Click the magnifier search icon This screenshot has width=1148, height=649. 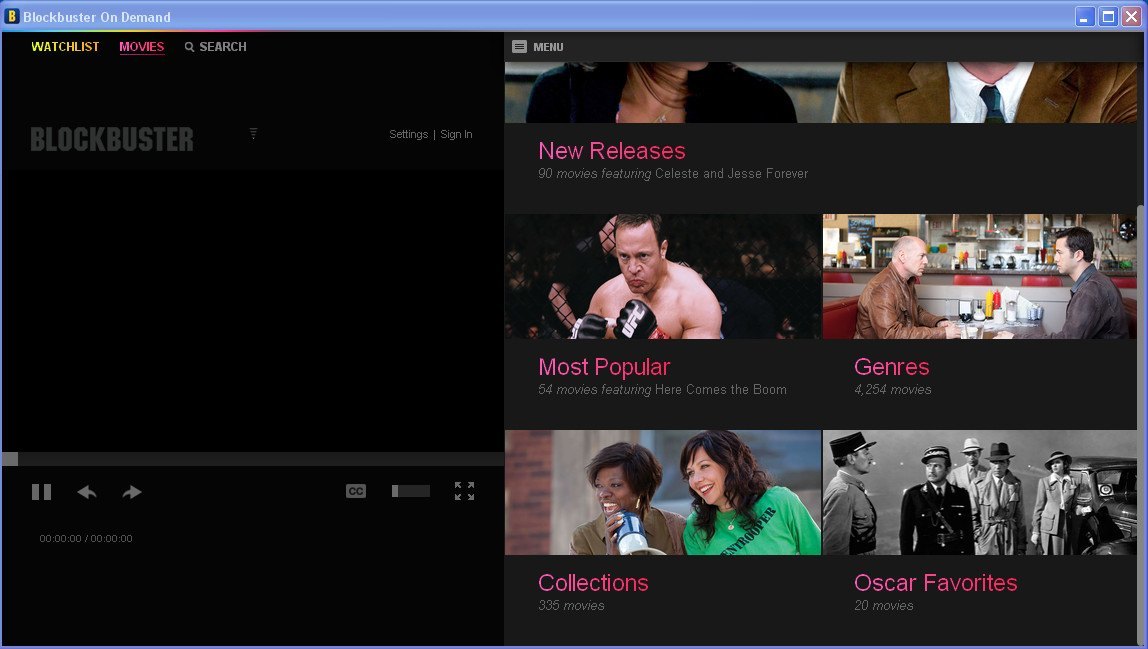click(x=190, y=47)
